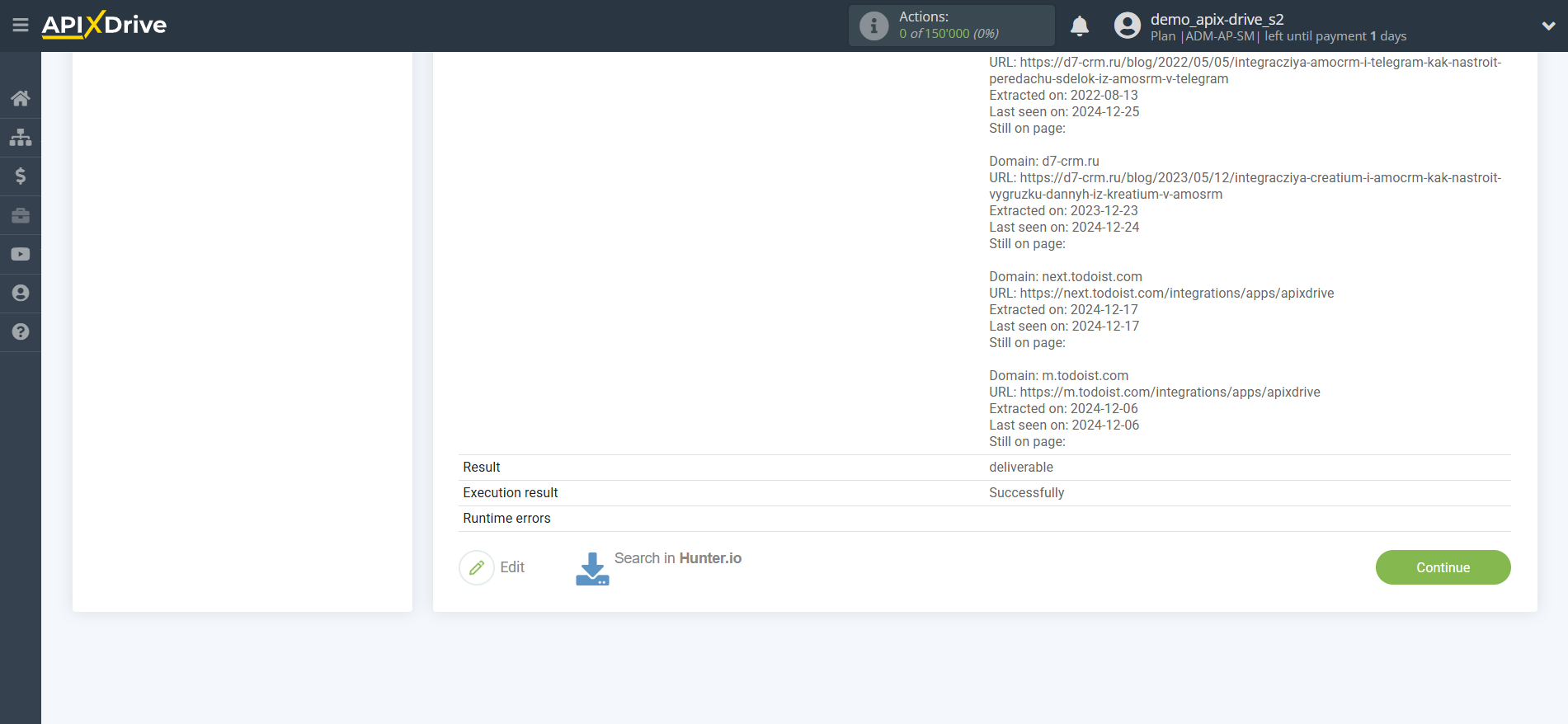1568x724 pixels.
Task: Open the connections sitemap icon
Action: coord(21,137)
